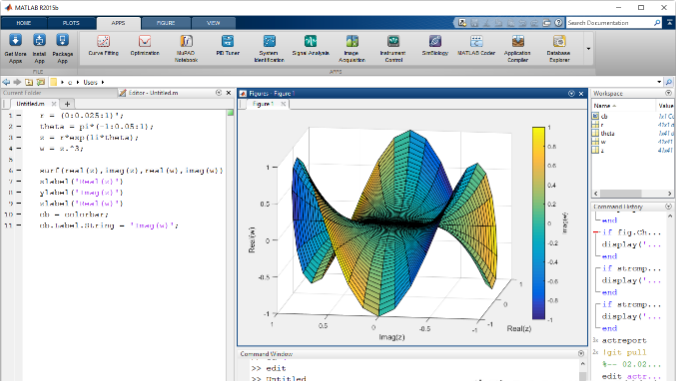The width and height of the screenshot is (678, 381).
Task: Click the address bar search magnifier icon
Action: (x=669, y=82)
